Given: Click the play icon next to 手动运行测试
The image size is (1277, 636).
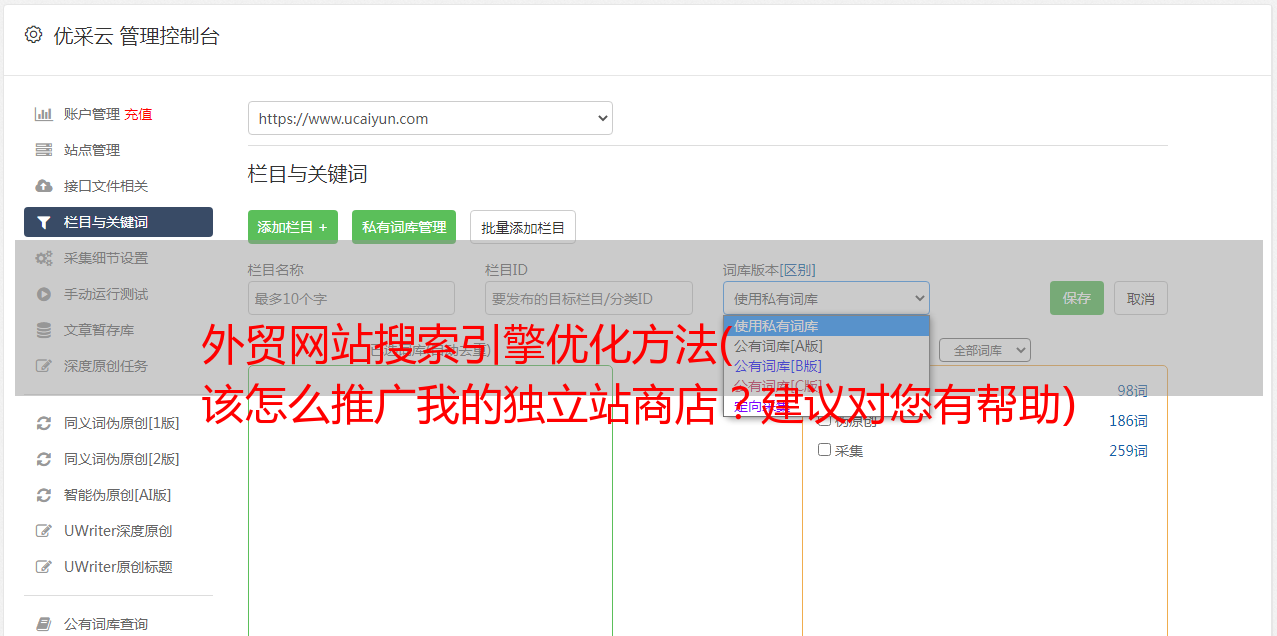Looking at the screenshot, I should (44, 294).
